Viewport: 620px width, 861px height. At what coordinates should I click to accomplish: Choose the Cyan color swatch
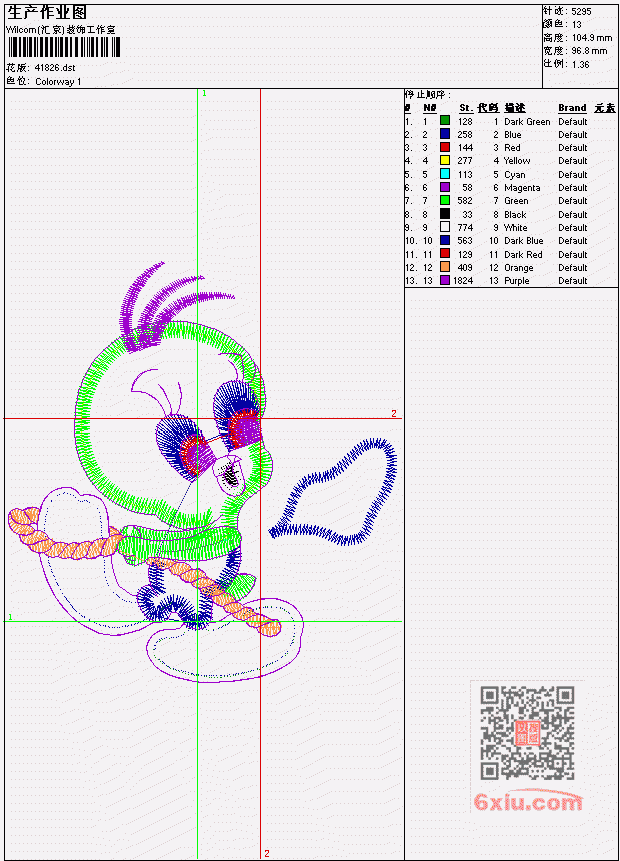tap(445, 174)
